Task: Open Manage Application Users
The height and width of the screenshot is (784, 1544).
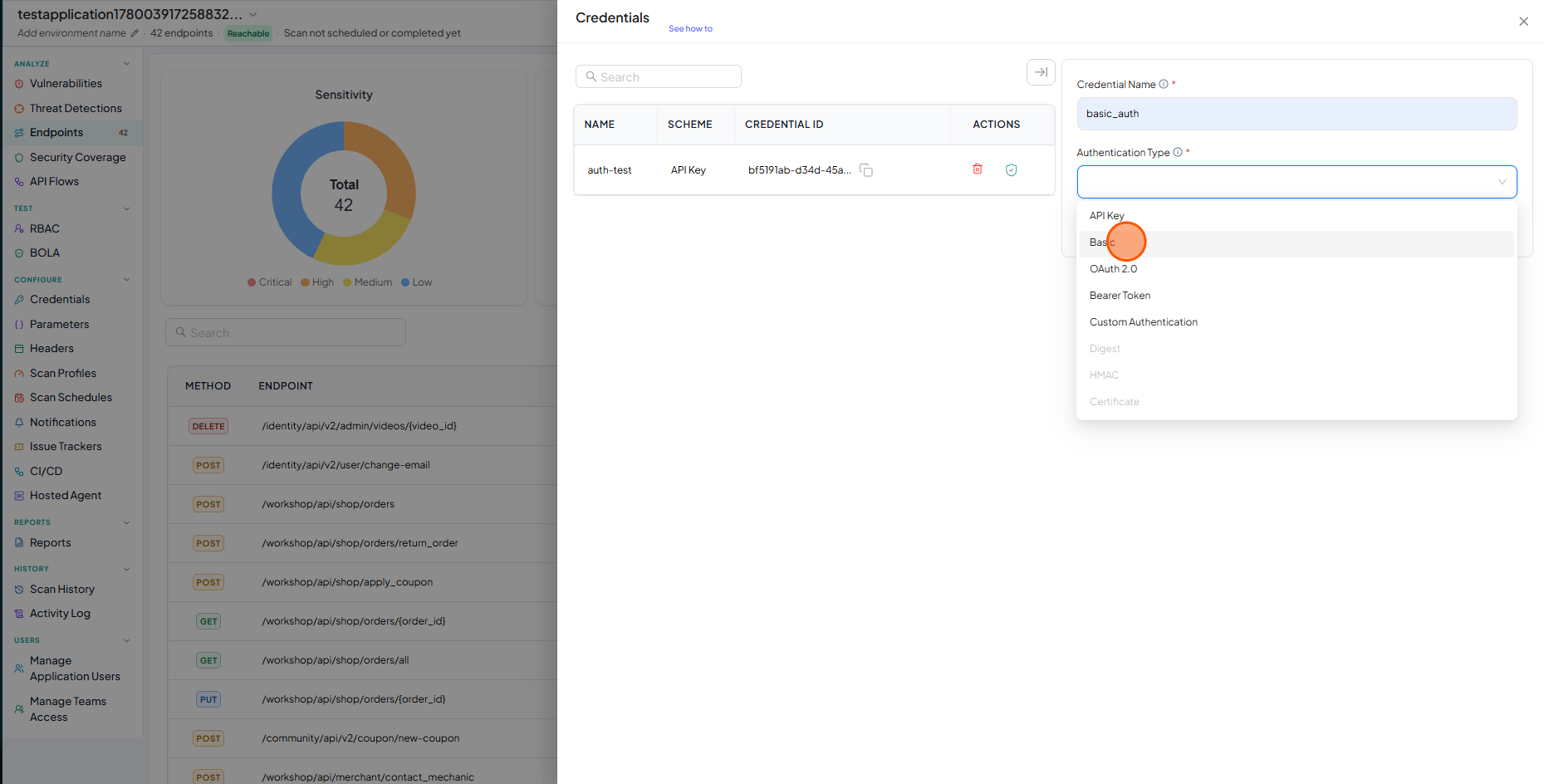Action: 75,669
